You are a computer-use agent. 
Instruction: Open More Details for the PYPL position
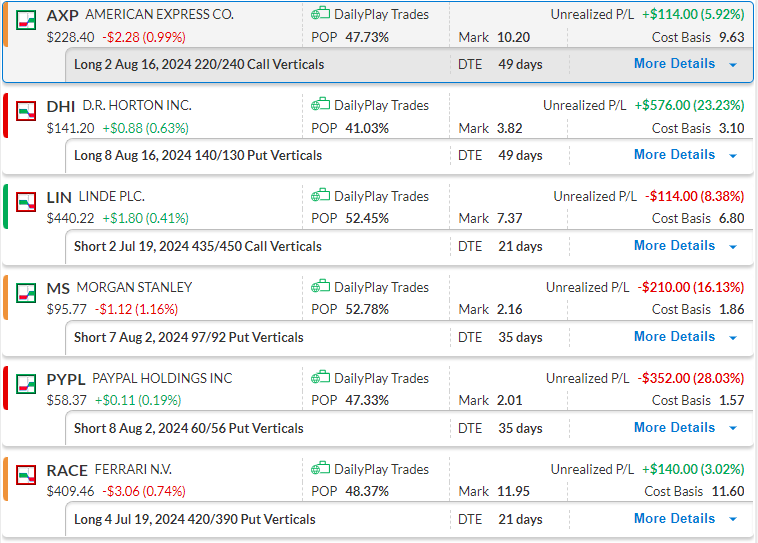click(x=674, y=427)
